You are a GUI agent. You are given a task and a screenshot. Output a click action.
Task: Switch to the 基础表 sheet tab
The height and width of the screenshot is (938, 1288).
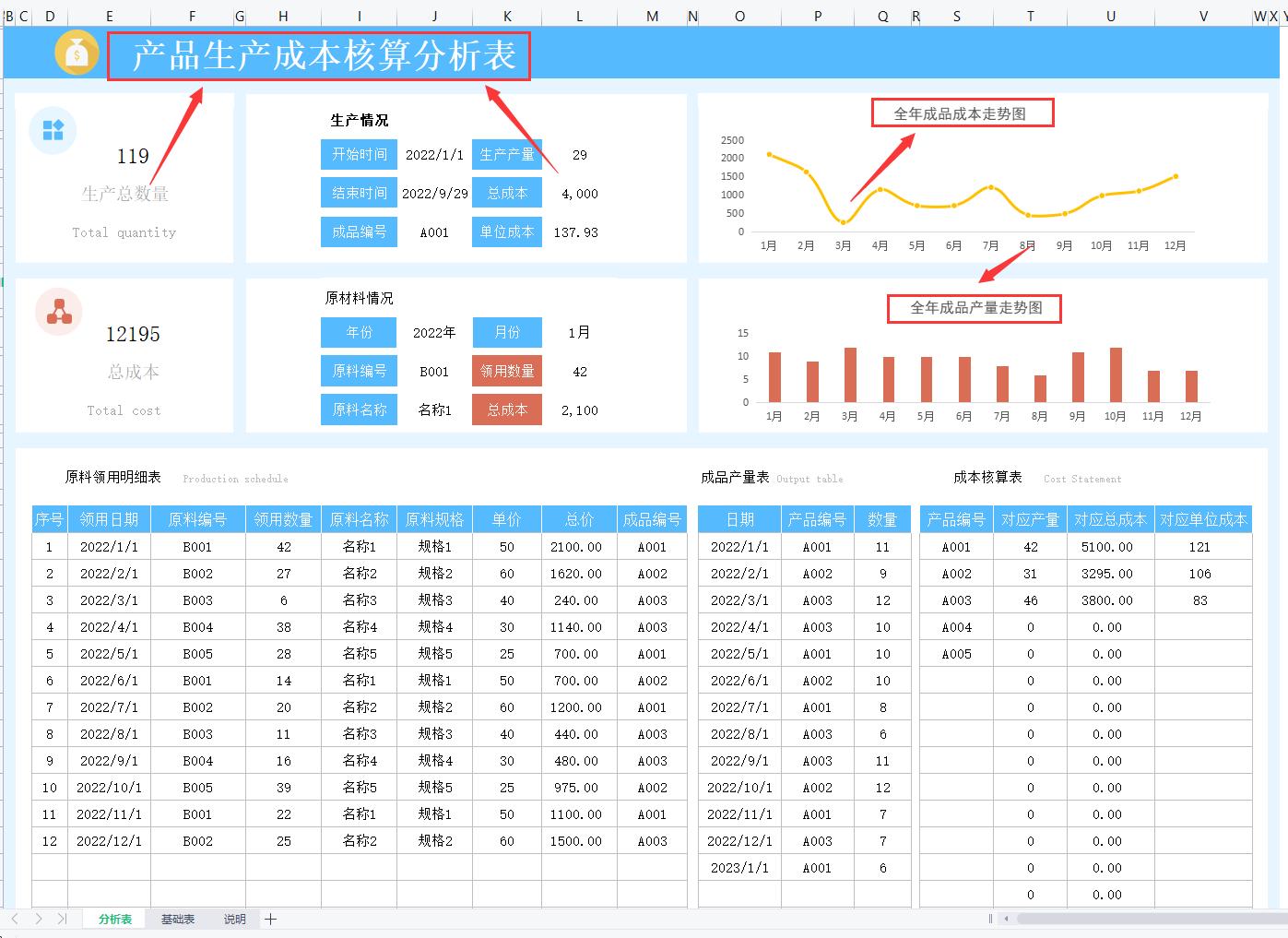click(x=177, y=919)
